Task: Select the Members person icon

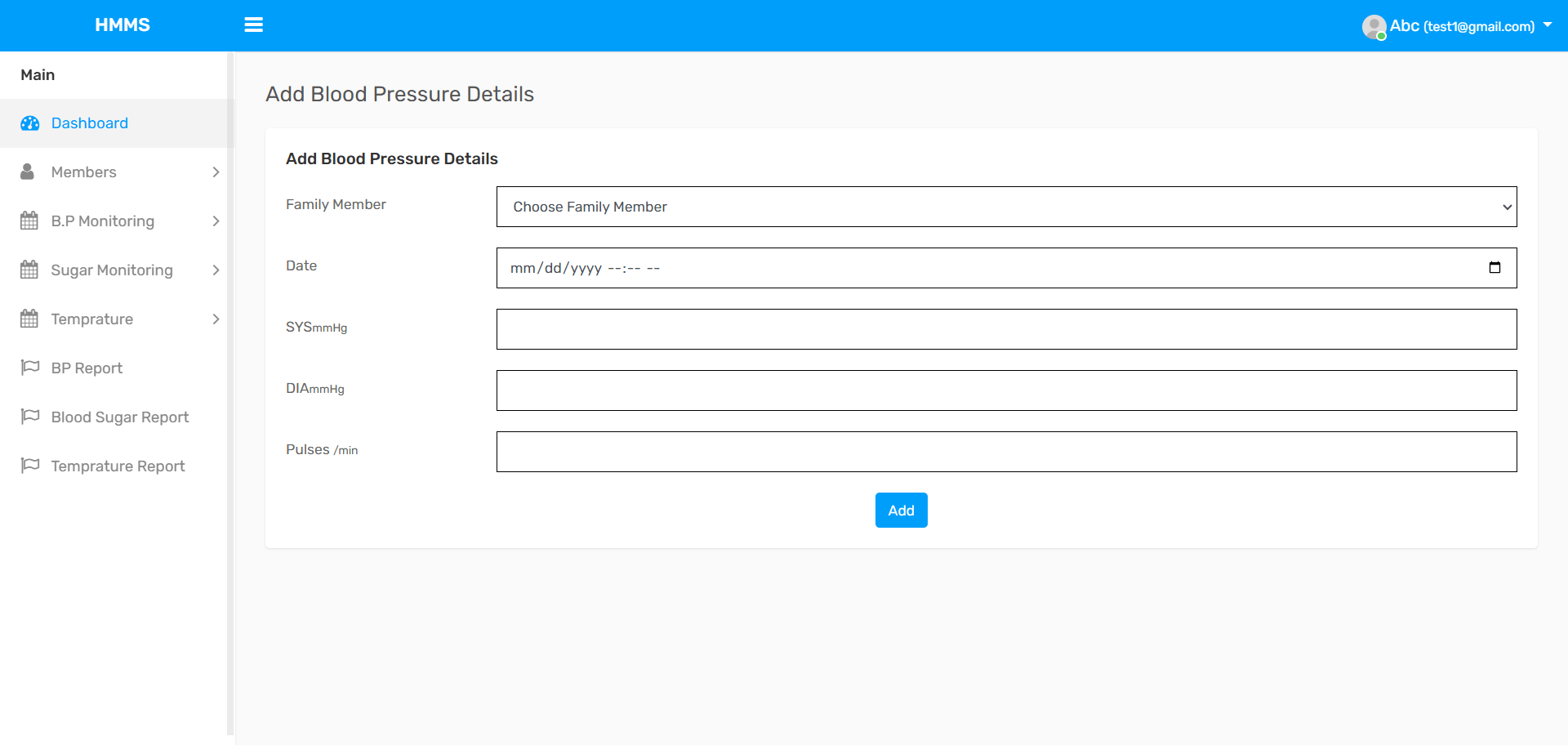Action: coord(28,172)
